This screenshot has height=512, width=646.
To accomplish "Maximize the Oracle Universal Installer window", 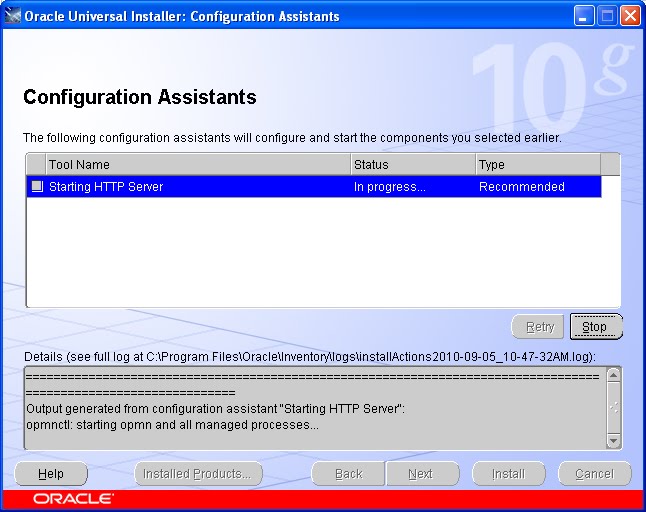I will click(x=607, y=16).
